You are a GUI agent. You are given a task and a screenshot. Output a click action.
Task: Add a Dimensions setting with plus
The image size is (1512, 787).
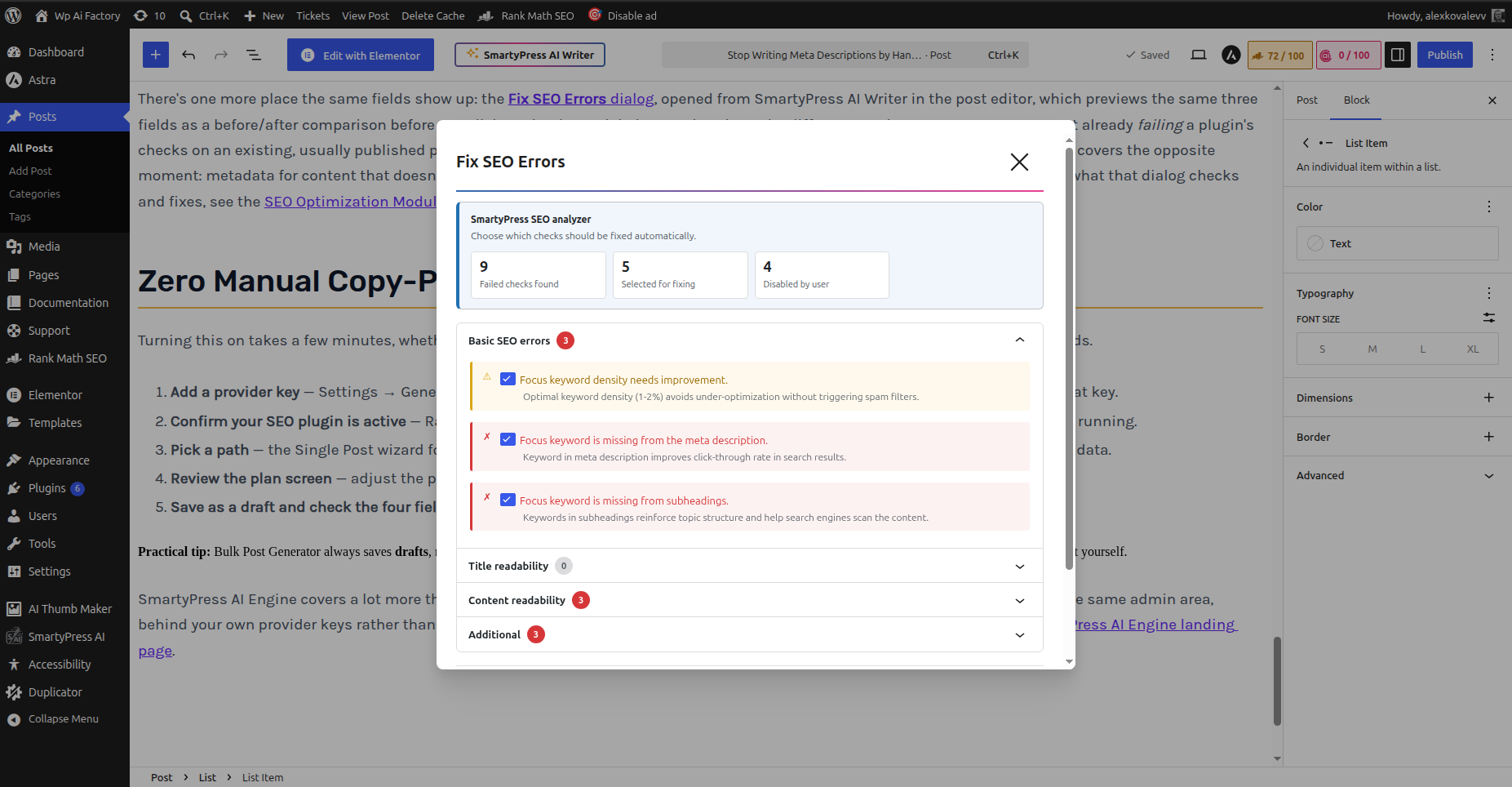pyautogui.click(x=1489, y=398)
